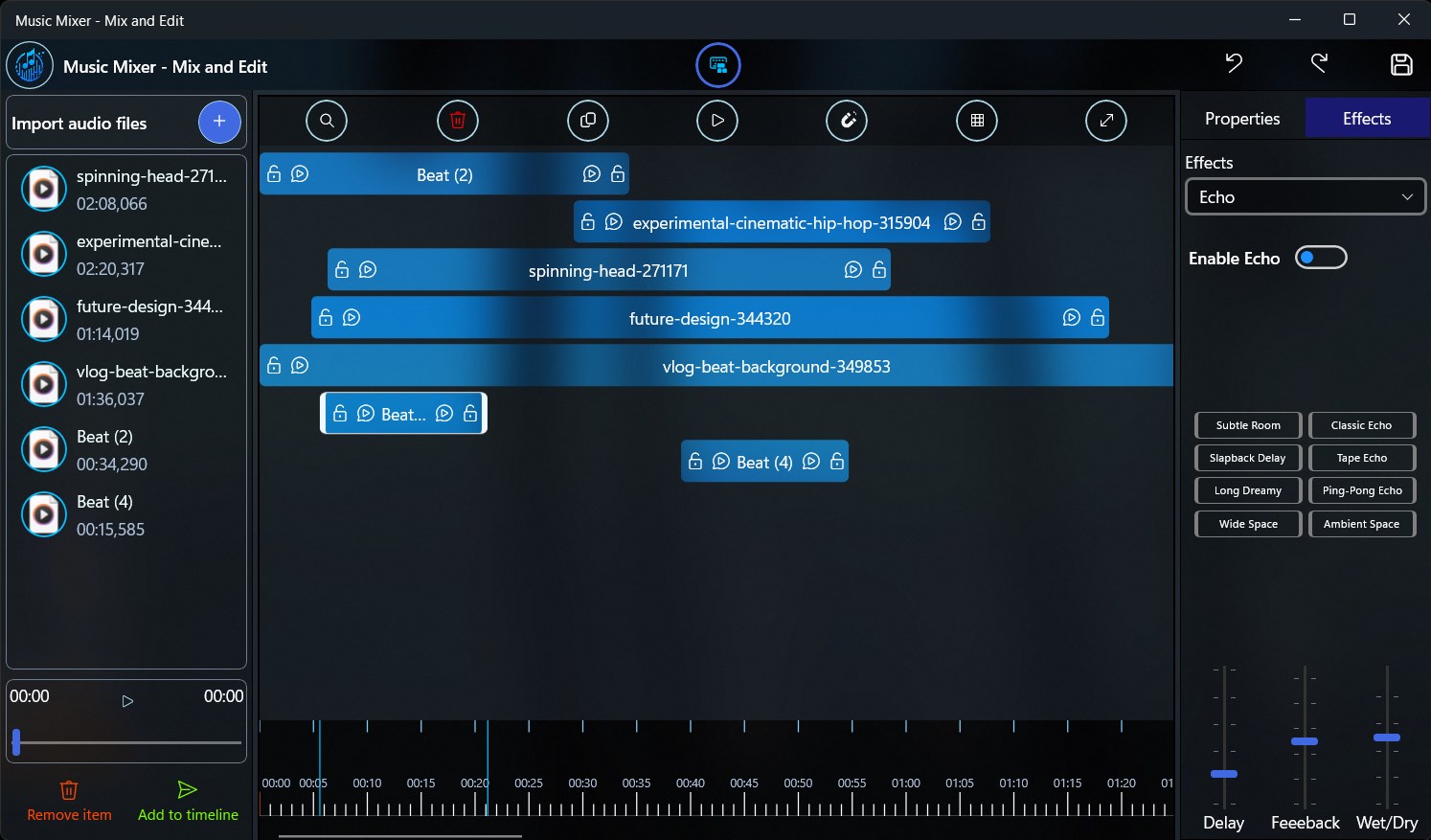The image size is (1431, 840).
Task: Select the magic wand effects icon
Action: click(847, 121)
